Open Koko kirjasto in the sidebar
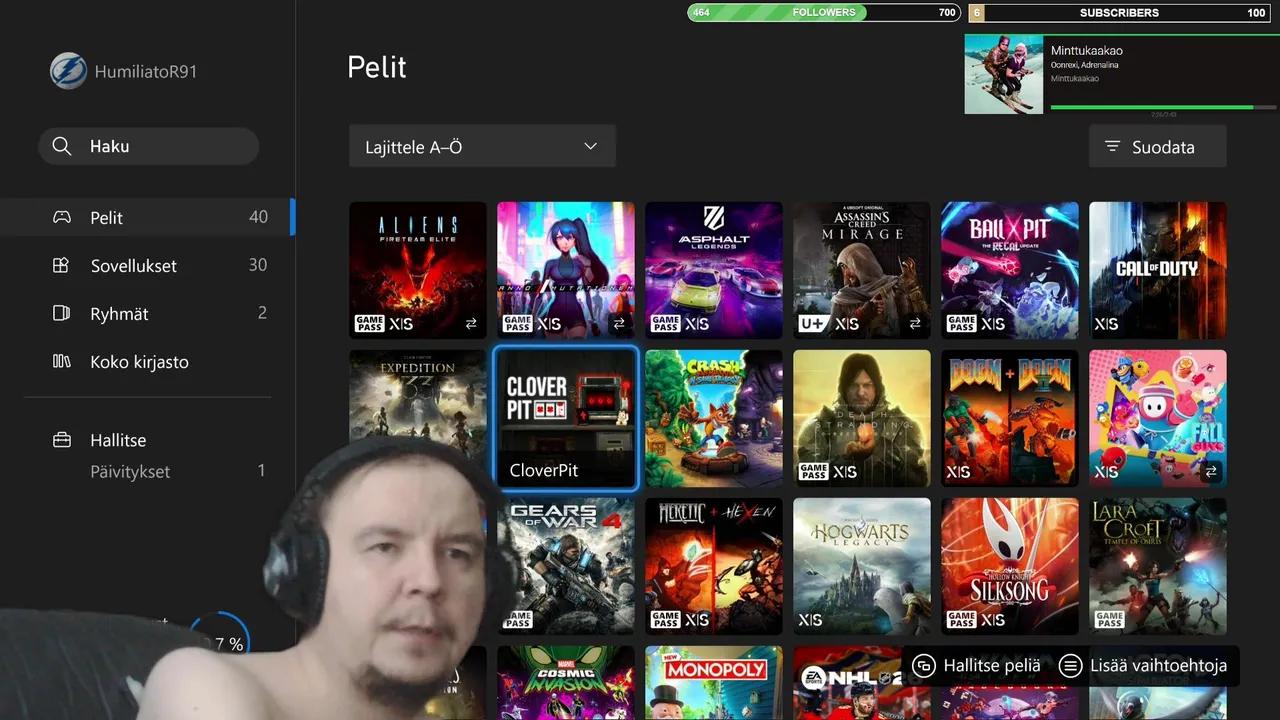1280x720 pixels. pos(148,361)
